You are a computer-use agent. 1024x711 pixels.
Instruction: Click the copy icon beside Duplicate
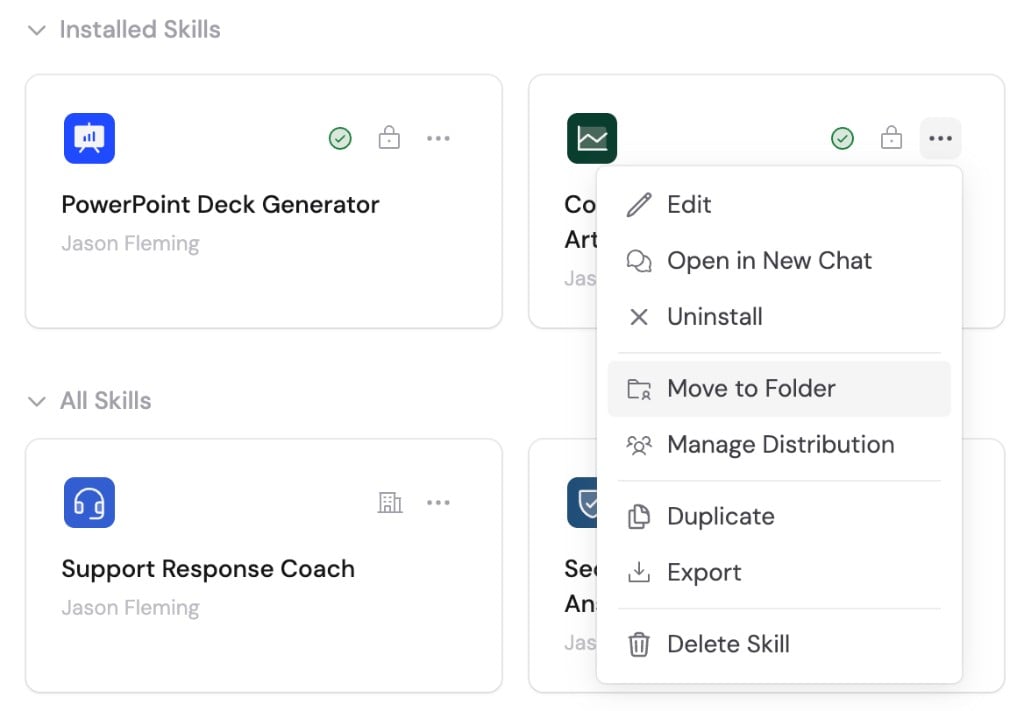click(x=639, y=517)
